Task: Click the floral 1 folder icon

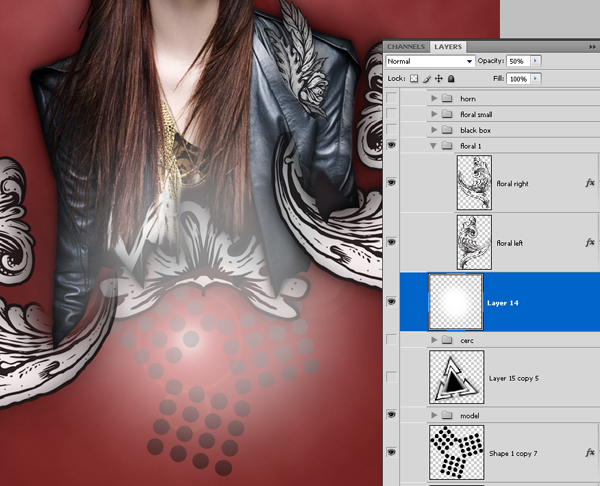Action: [x=447, y=145]
